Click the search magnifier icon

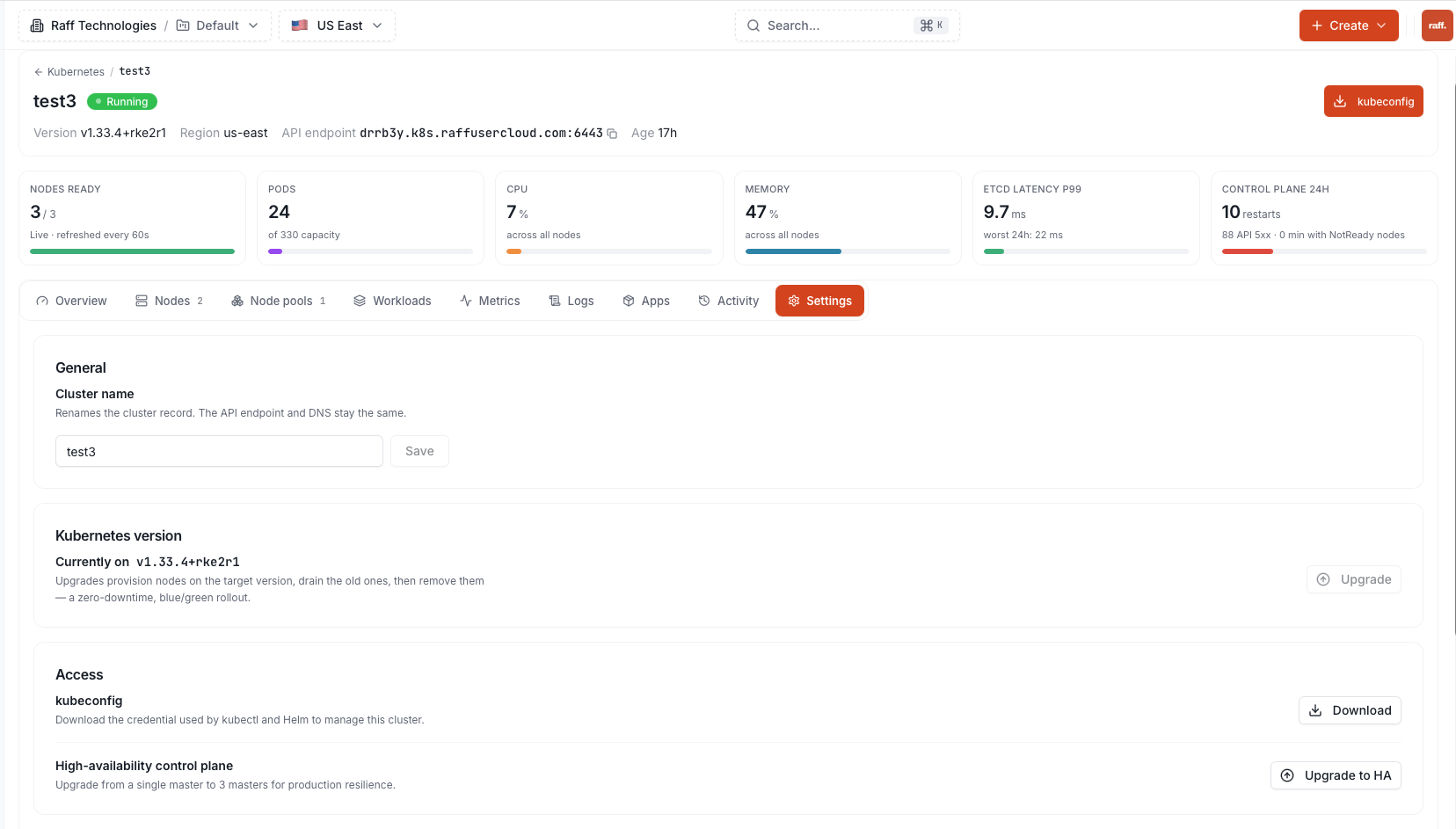pyautogui.click(x=753, y=25)
